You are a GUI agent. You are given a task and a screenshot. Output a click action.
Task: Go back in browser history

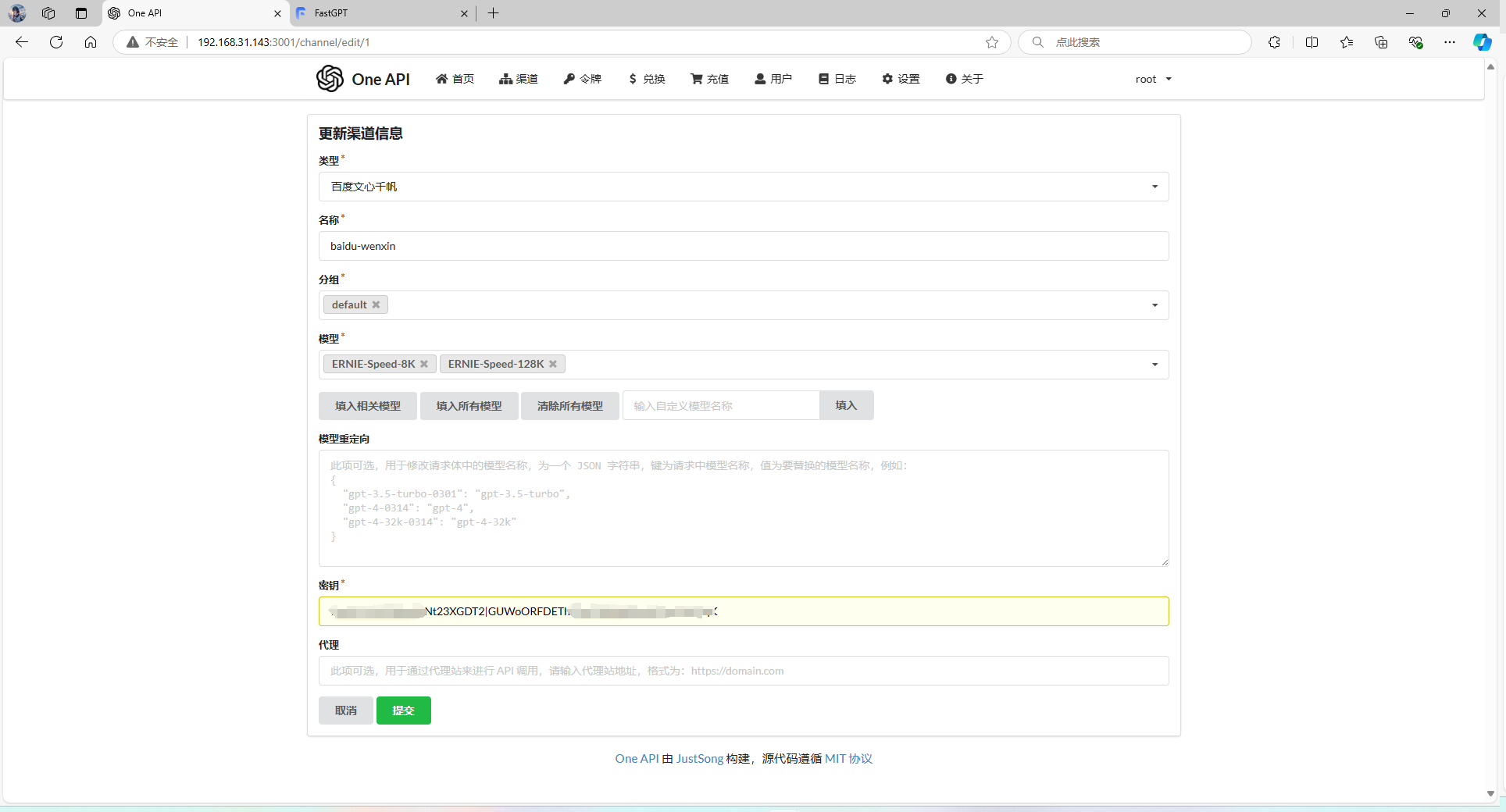(x=22, y=42)
